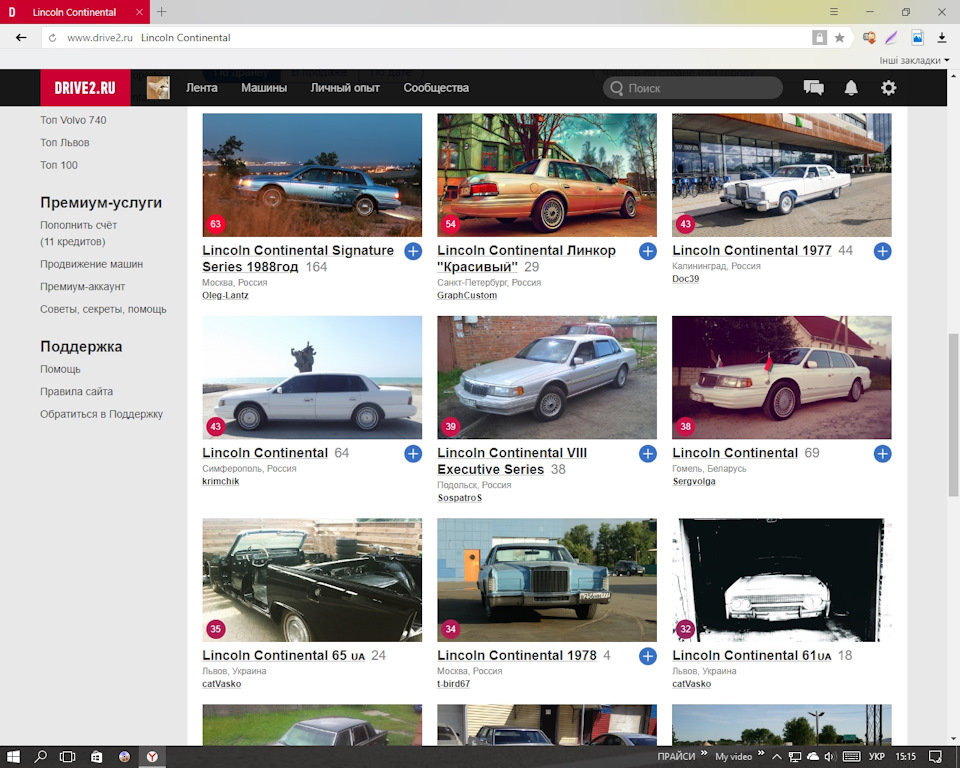
Task: Follow the Lincoln Continental Signature Series car with plus
Action: pos(413,251)
